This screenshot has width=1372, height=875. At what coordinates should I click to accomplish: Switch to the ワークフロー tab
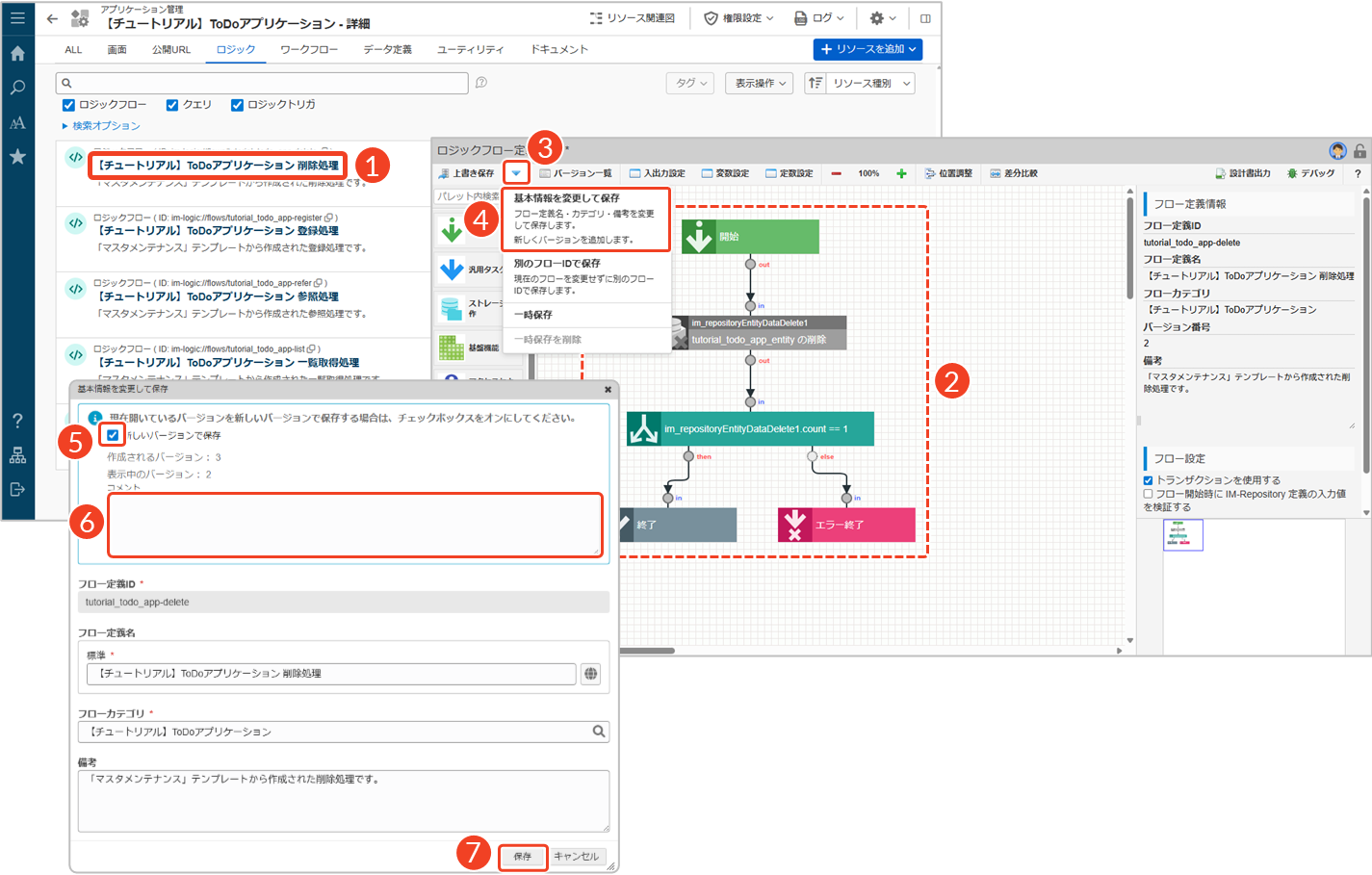point(309,50)
